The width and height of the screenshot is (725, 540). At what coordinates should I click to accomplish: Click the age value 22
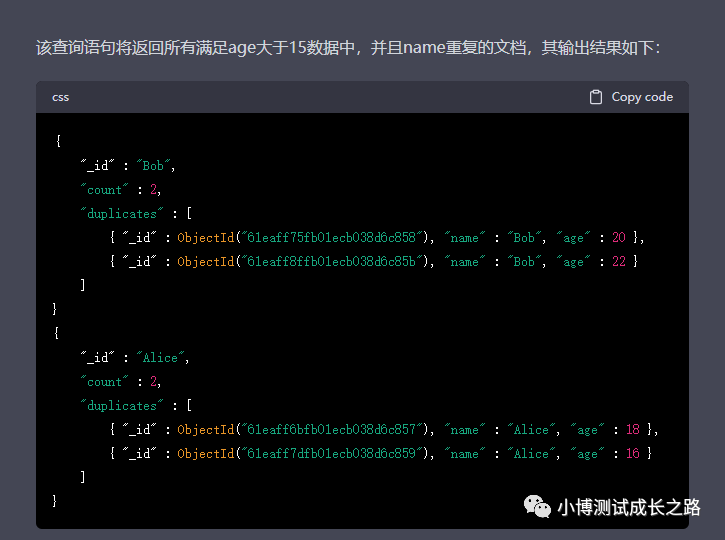pyautogui.click(x=619, y=262)
